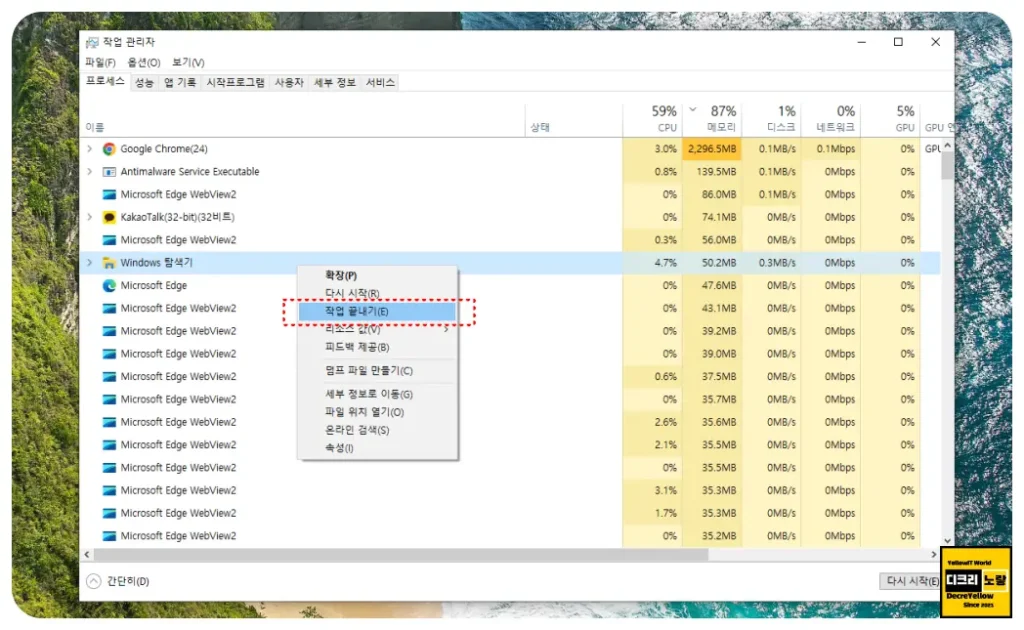Choose 덤프 파일 만들기(C) in context menu
This screenshot has height=630, width=1024.
pyautogui.click(x=377, y=371)
